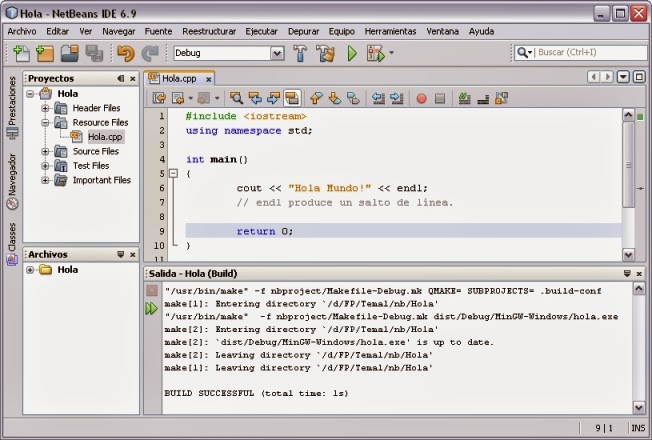Screen dimensions: 652x440
Task: Collapse the Resource Files folder
Action: [x=45, y=123]
